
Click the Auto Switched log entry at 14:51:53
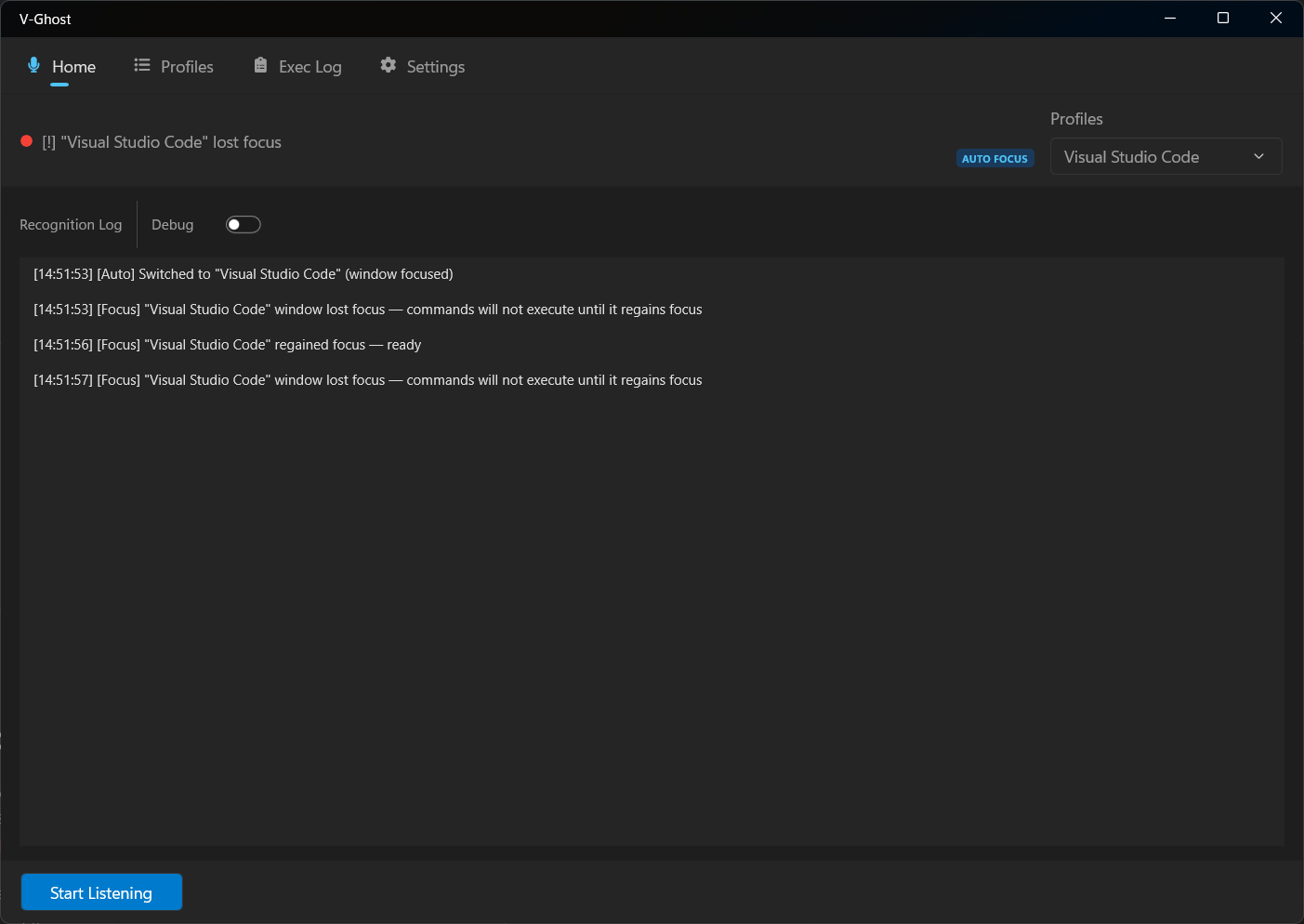(x=244, y=274)
